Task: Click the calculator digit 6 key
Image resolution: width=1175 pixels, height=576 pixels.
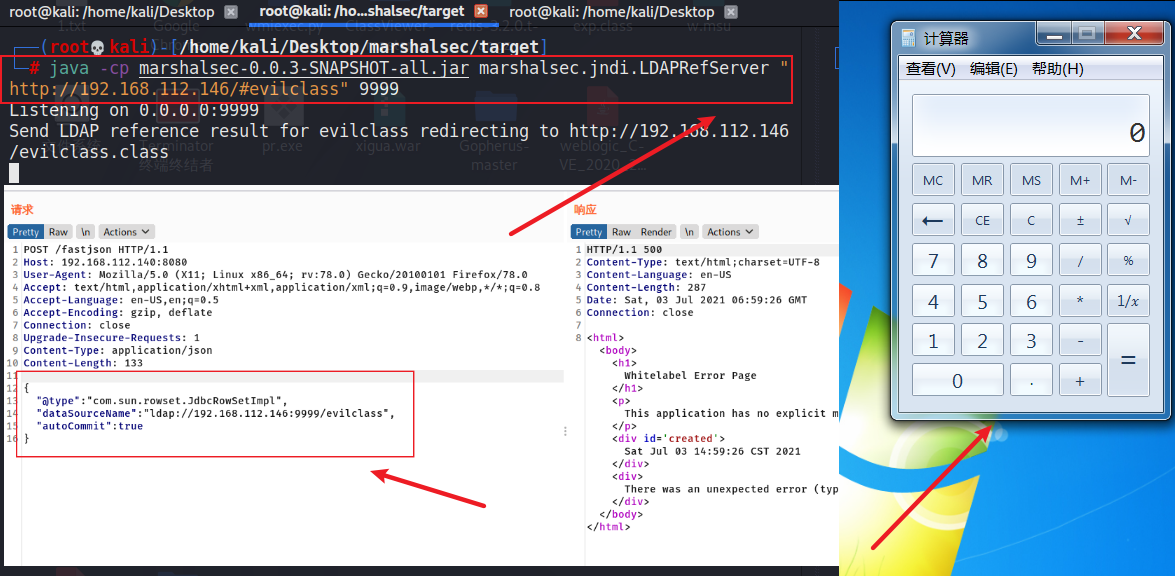Action: 1031,301
